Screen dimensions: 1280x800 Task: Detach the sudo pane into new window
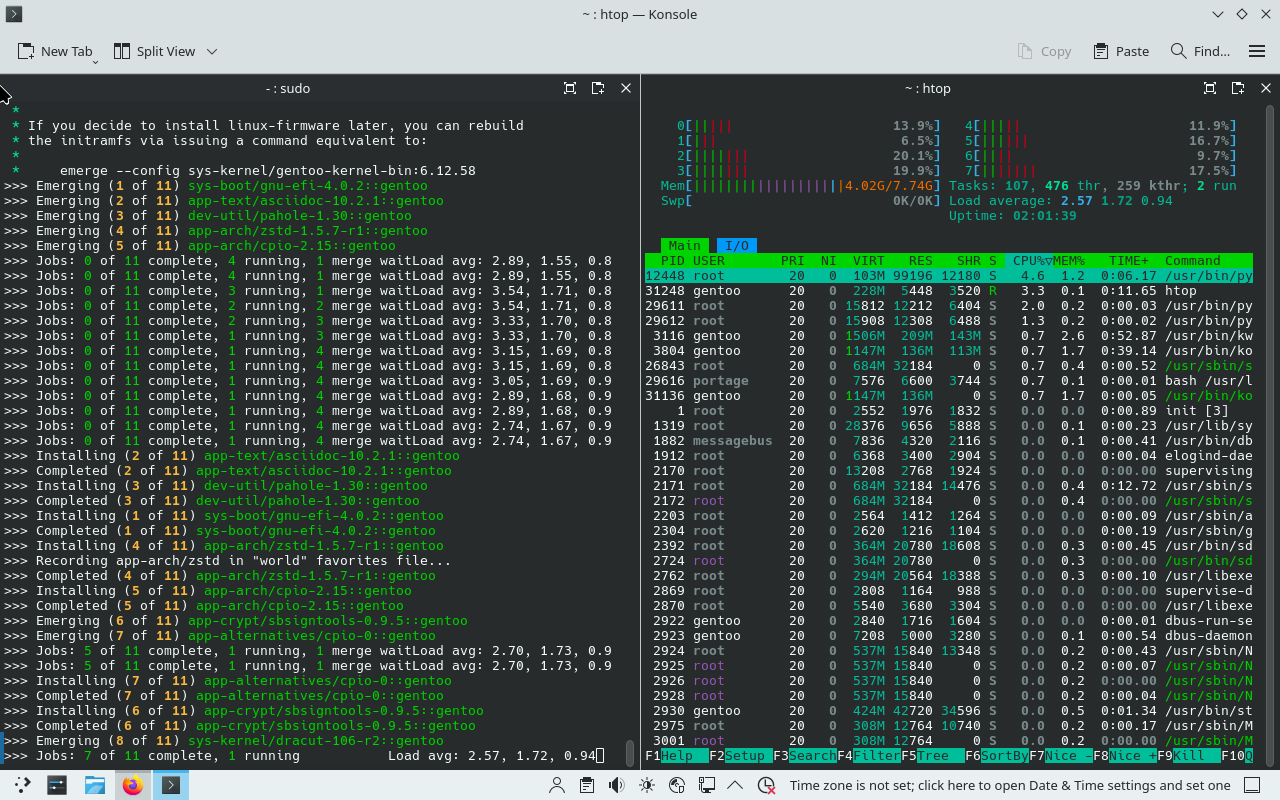click(x=598, y=88)
